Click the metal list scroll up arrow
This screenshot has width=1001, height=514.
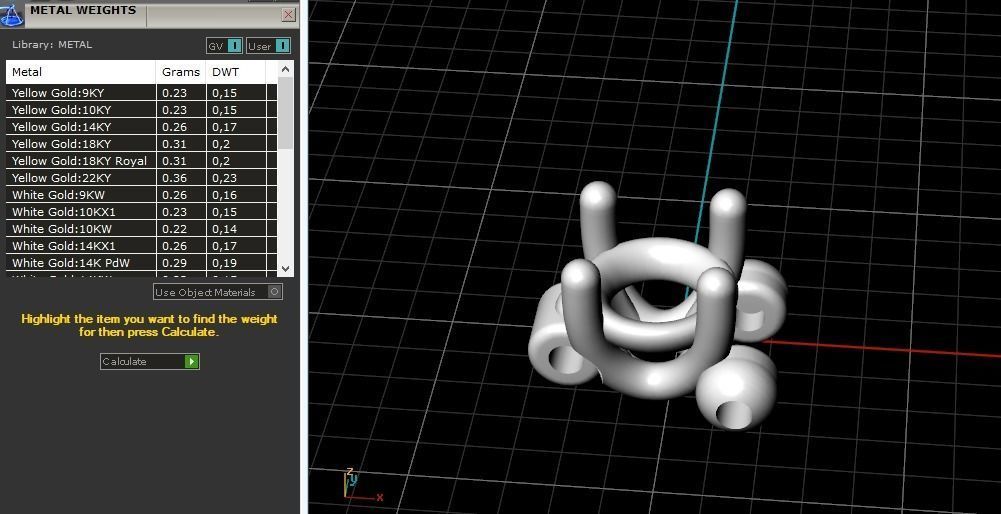click(285, 69)
